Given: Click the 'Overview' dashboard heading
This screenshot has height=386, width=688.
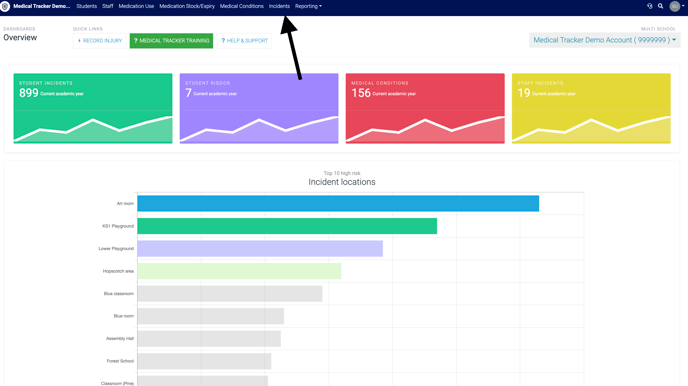Looking at the screenshot, I should point(20,38).
